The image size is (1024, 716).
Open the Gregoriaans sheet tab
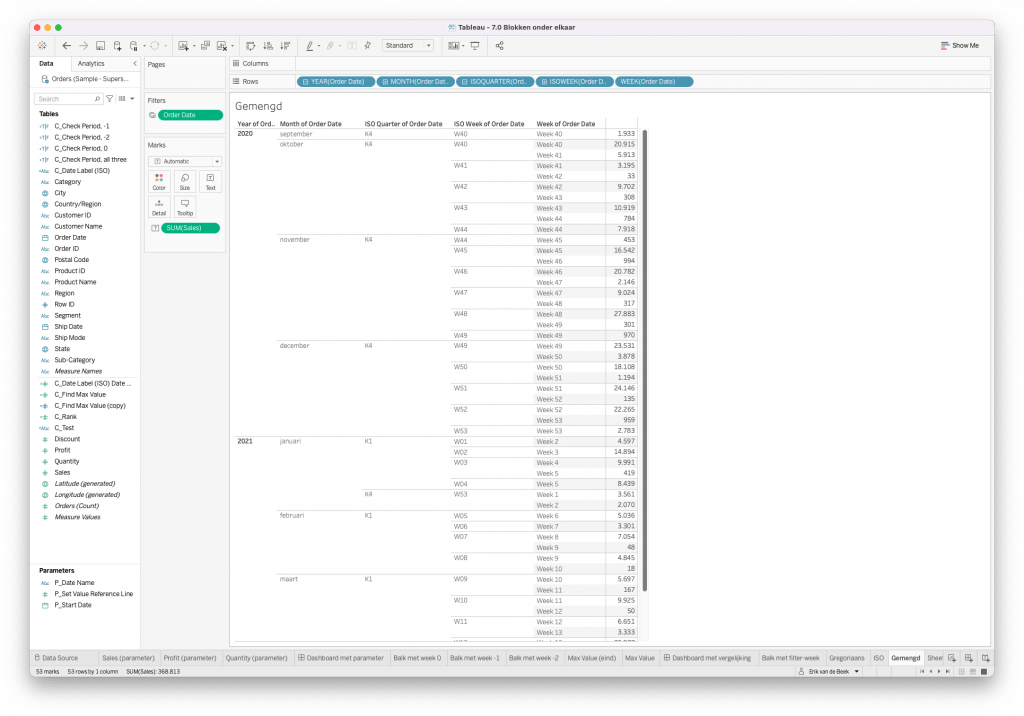coord(848,658)
